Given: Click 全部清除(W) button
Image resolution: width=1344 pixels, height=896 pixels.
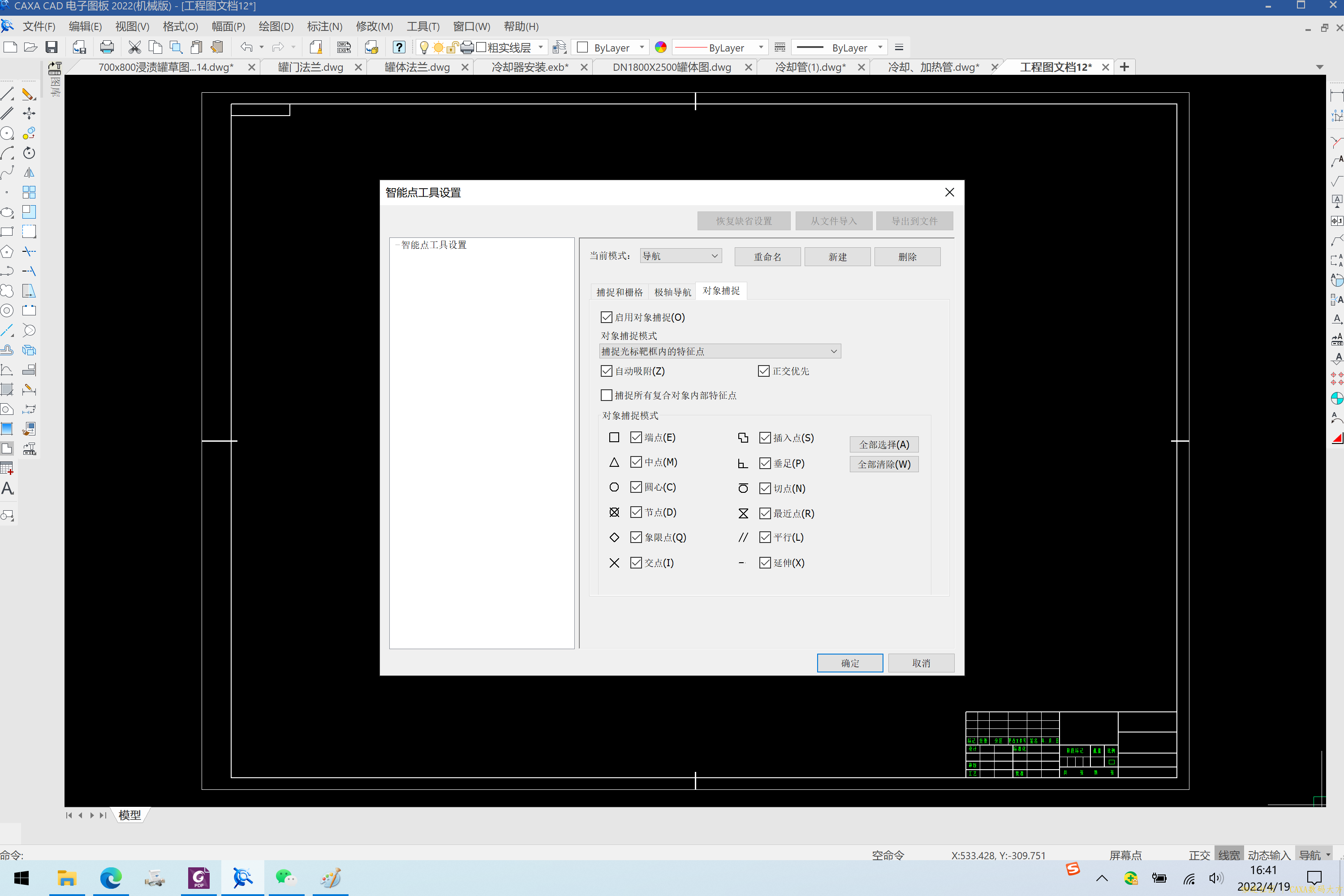Looking at the screenshot, I should (x=883, y=464).
